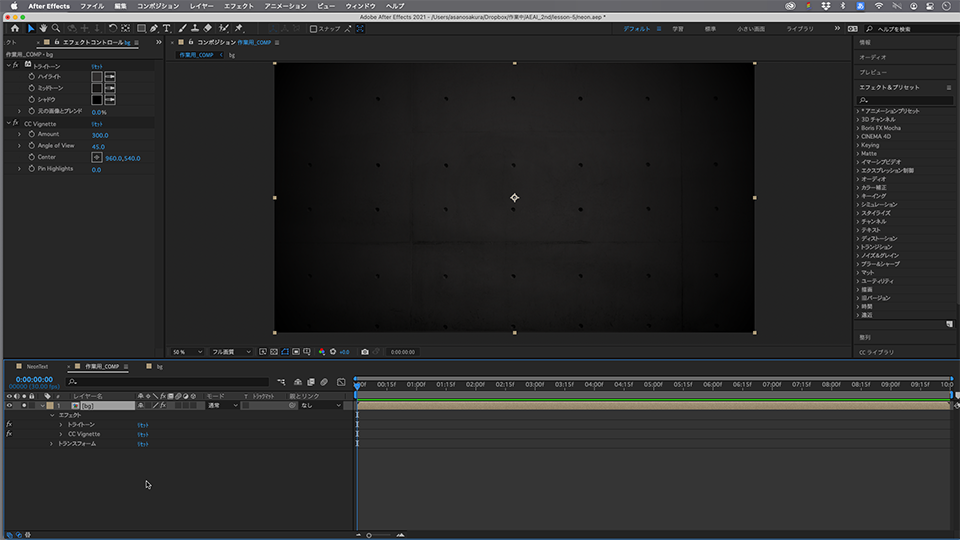Select the Type (T) tool
Screen dimensions: 960x540
point(166,28)
